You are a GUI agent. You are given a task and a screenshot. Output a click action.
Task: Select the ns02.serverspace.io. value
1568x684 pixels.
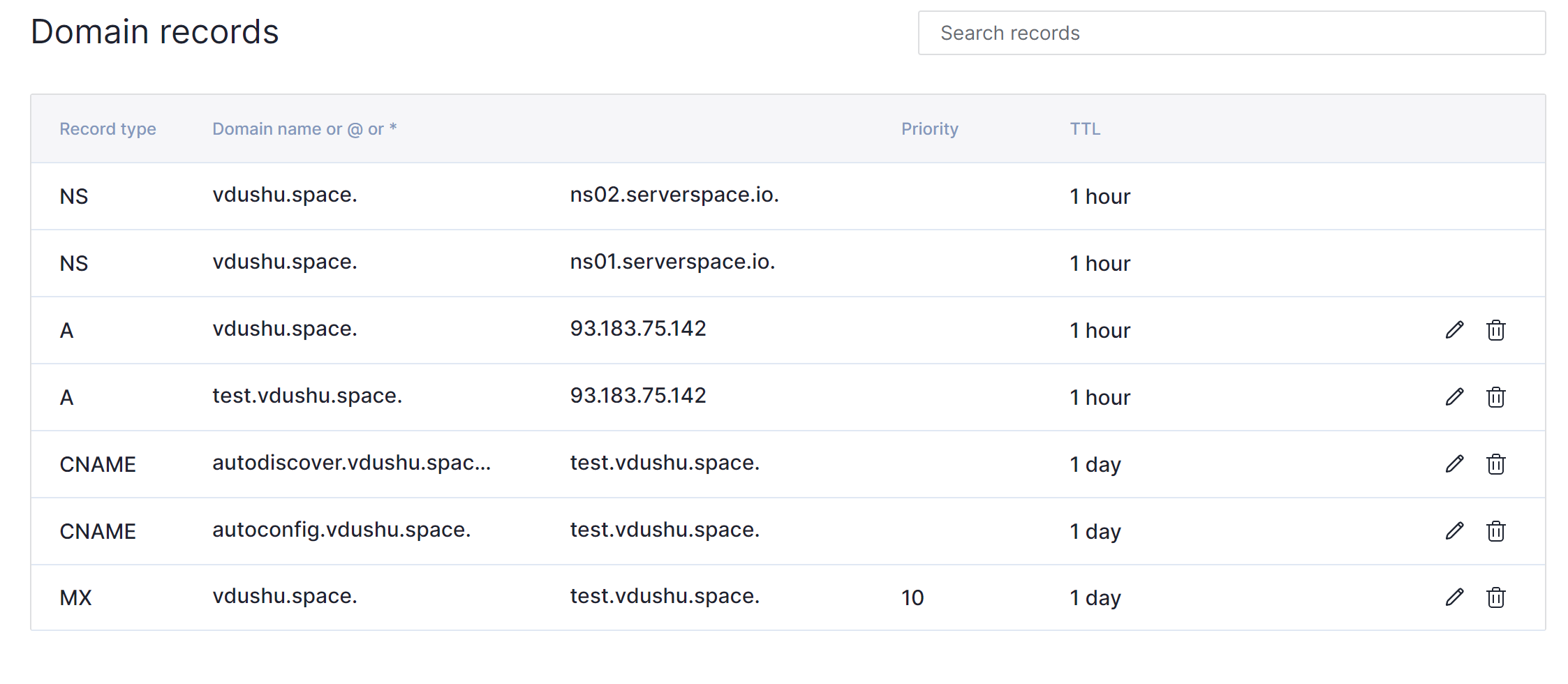(674, 195)
